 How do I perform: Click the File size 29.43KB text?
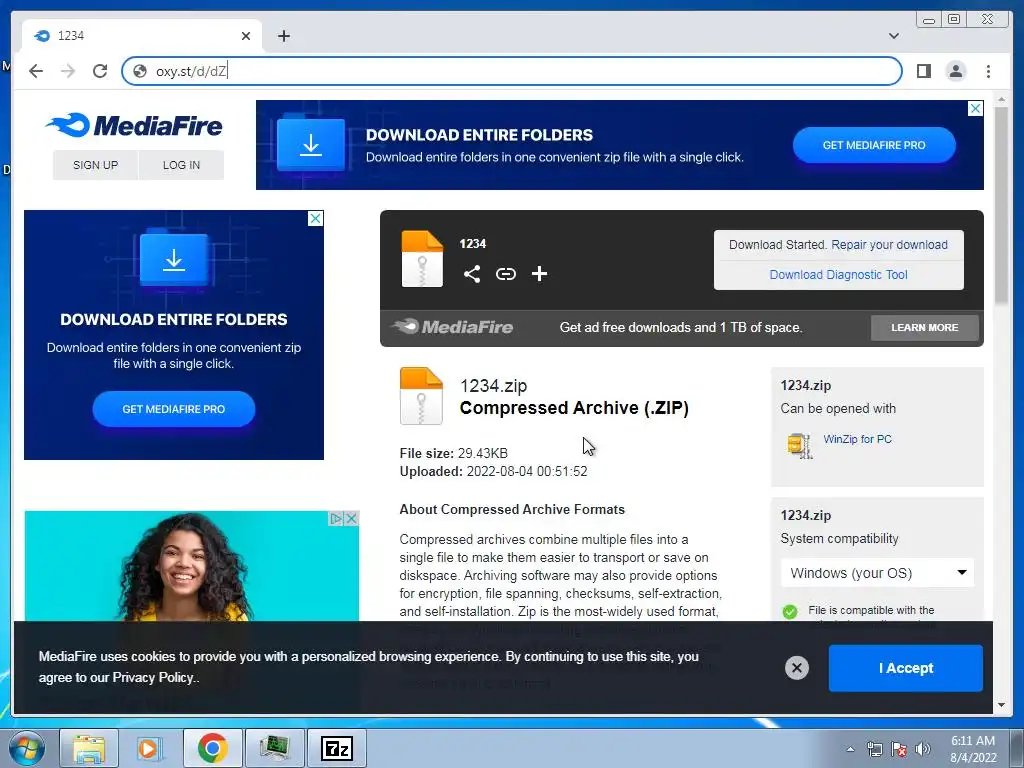(453, 453)
